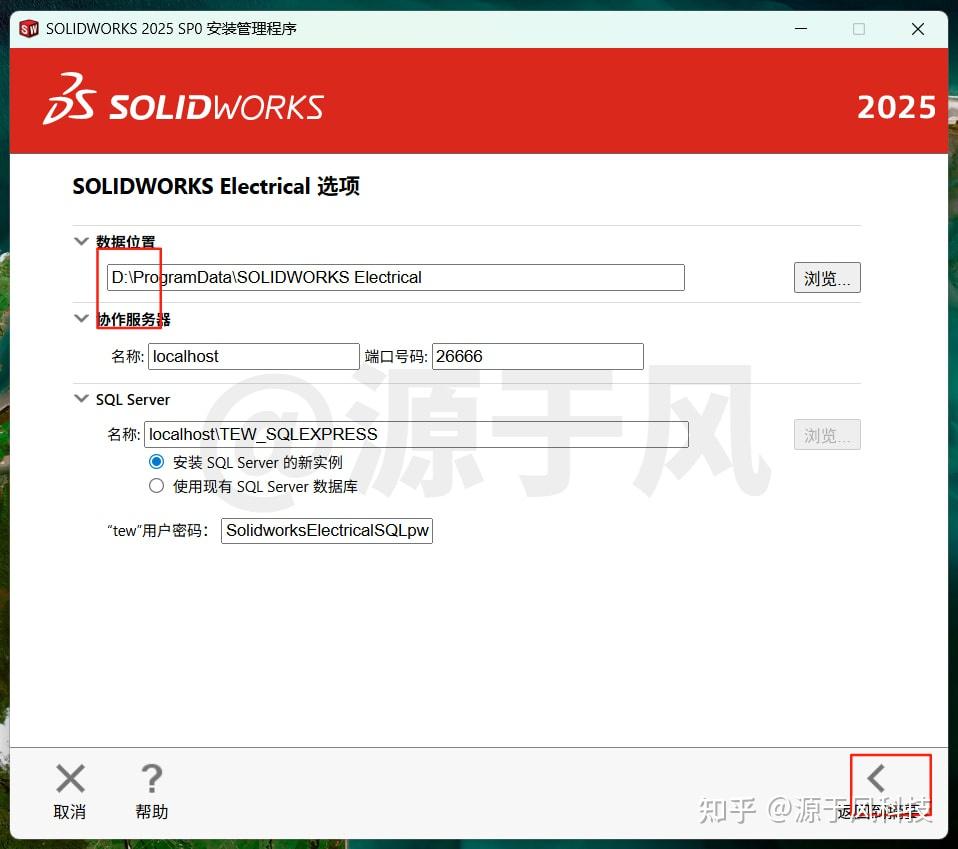The image size is (958, 849).
Task: Collapse the 数据位置 section chevron
Action: click(x=81, y=241)
